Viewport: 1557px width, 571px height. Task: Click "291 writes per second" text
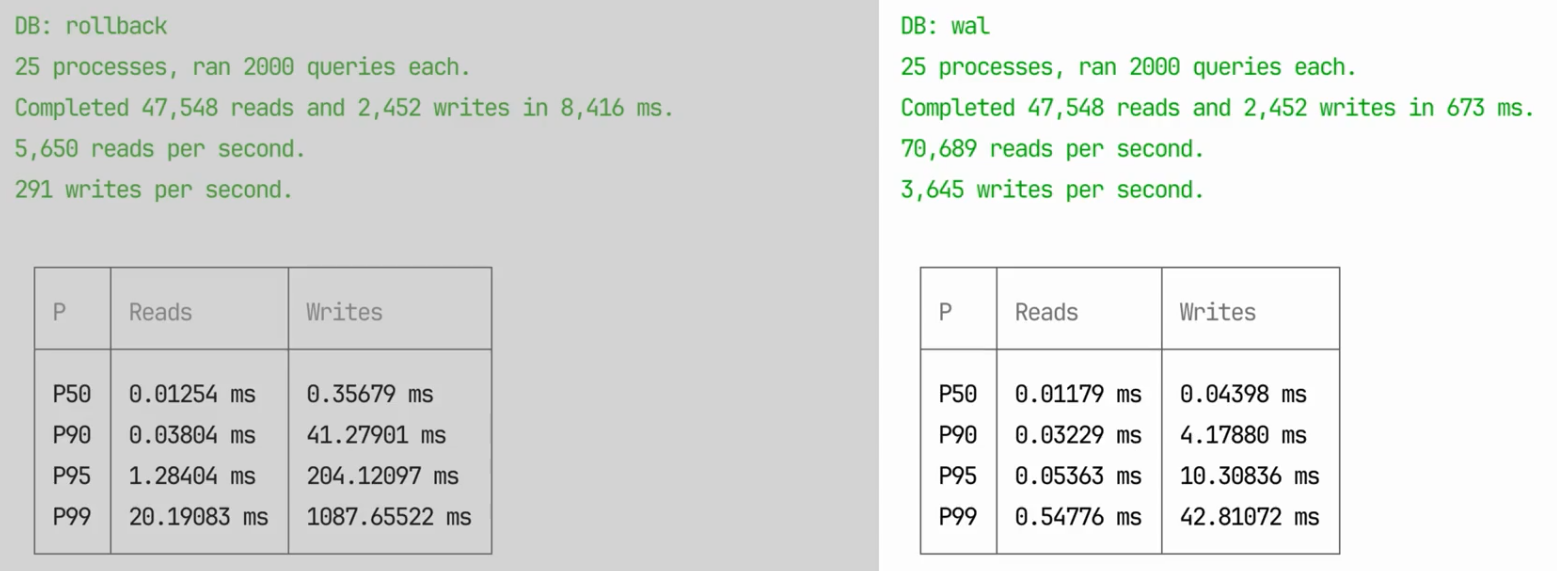point(153,190)
